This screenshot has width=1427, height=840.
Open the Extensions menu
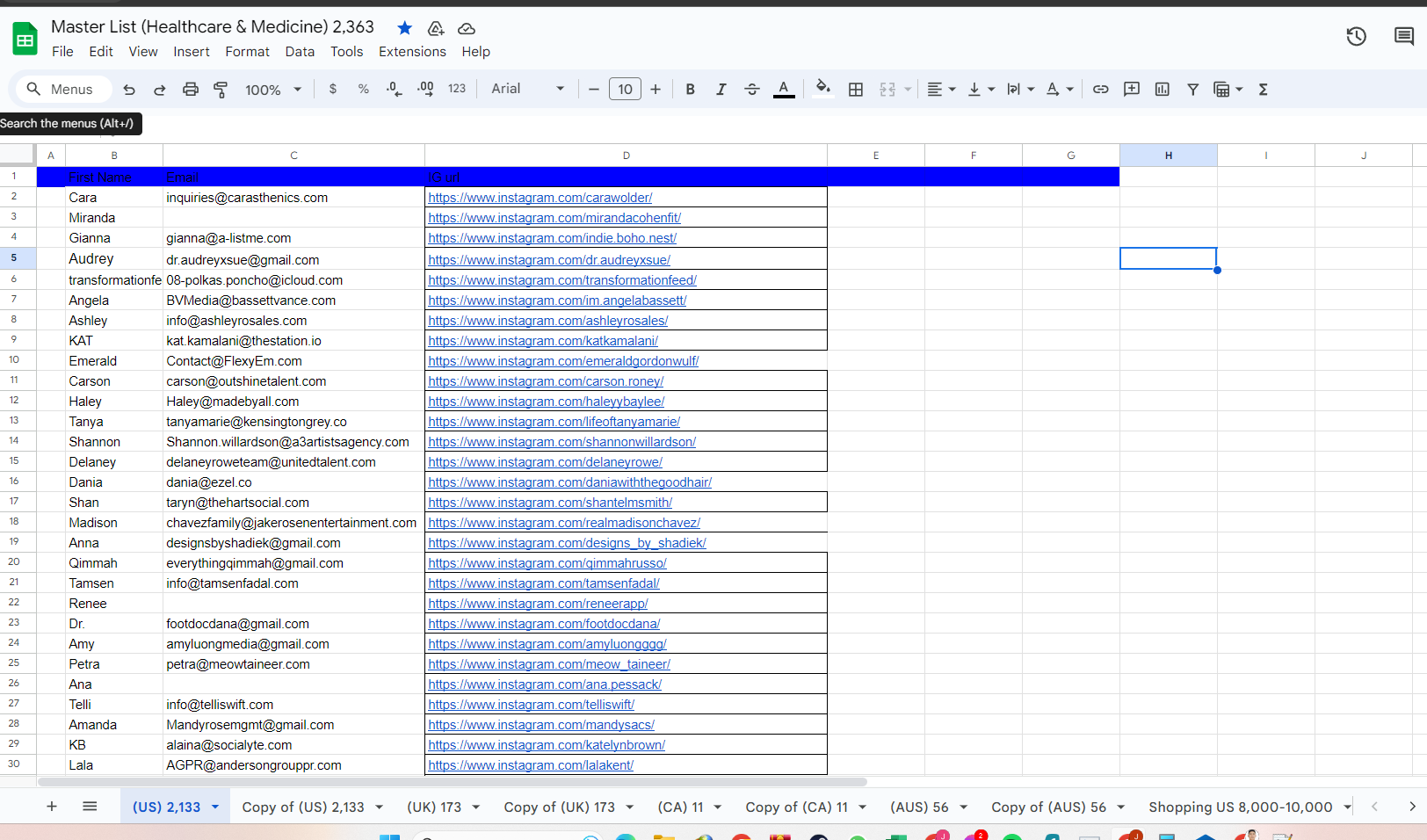coord(412,52)
